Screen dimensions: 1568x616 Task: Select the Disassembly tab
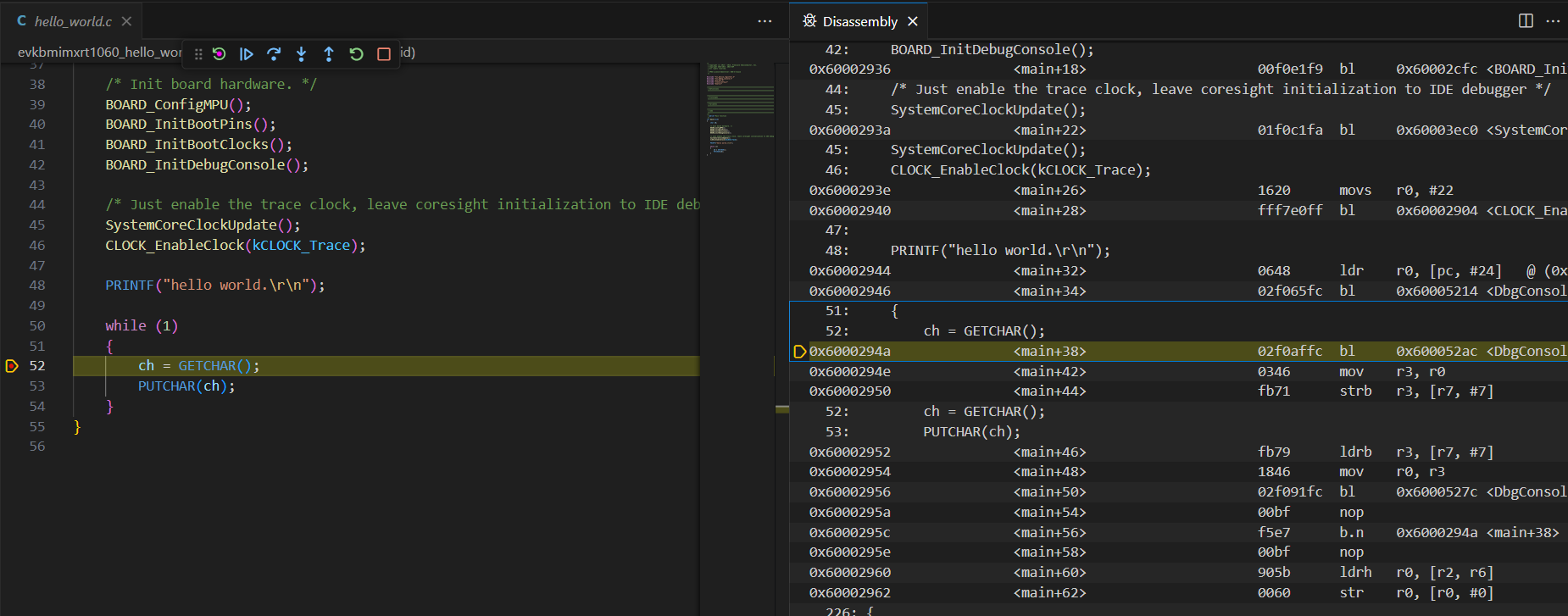coord(859,21)
